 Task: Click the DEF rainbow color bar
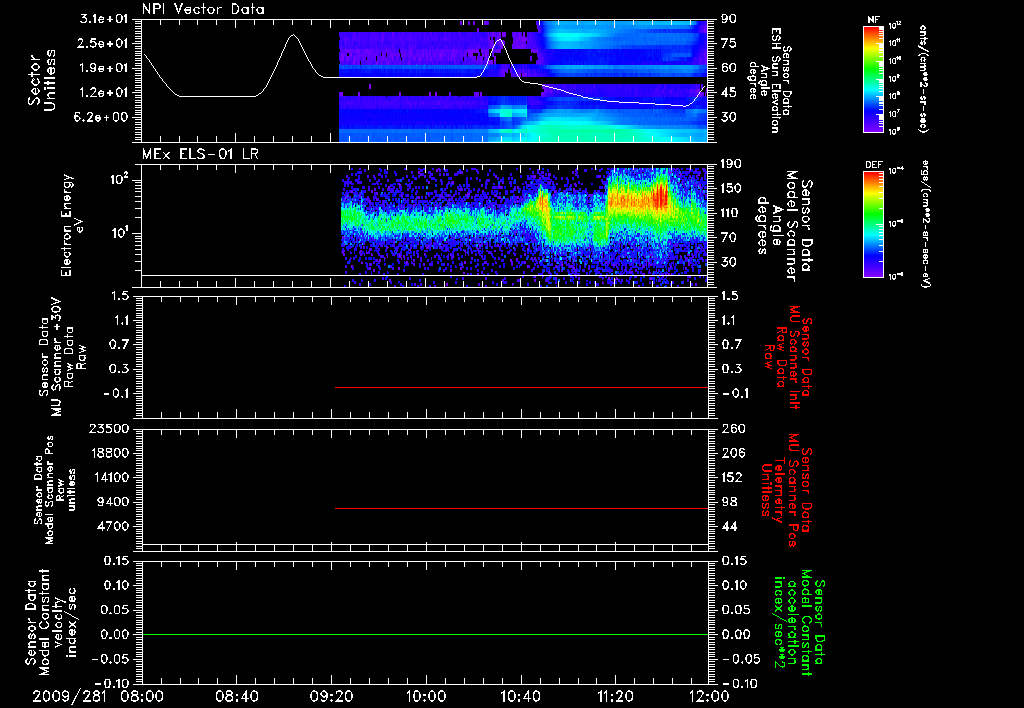(873, 224)
